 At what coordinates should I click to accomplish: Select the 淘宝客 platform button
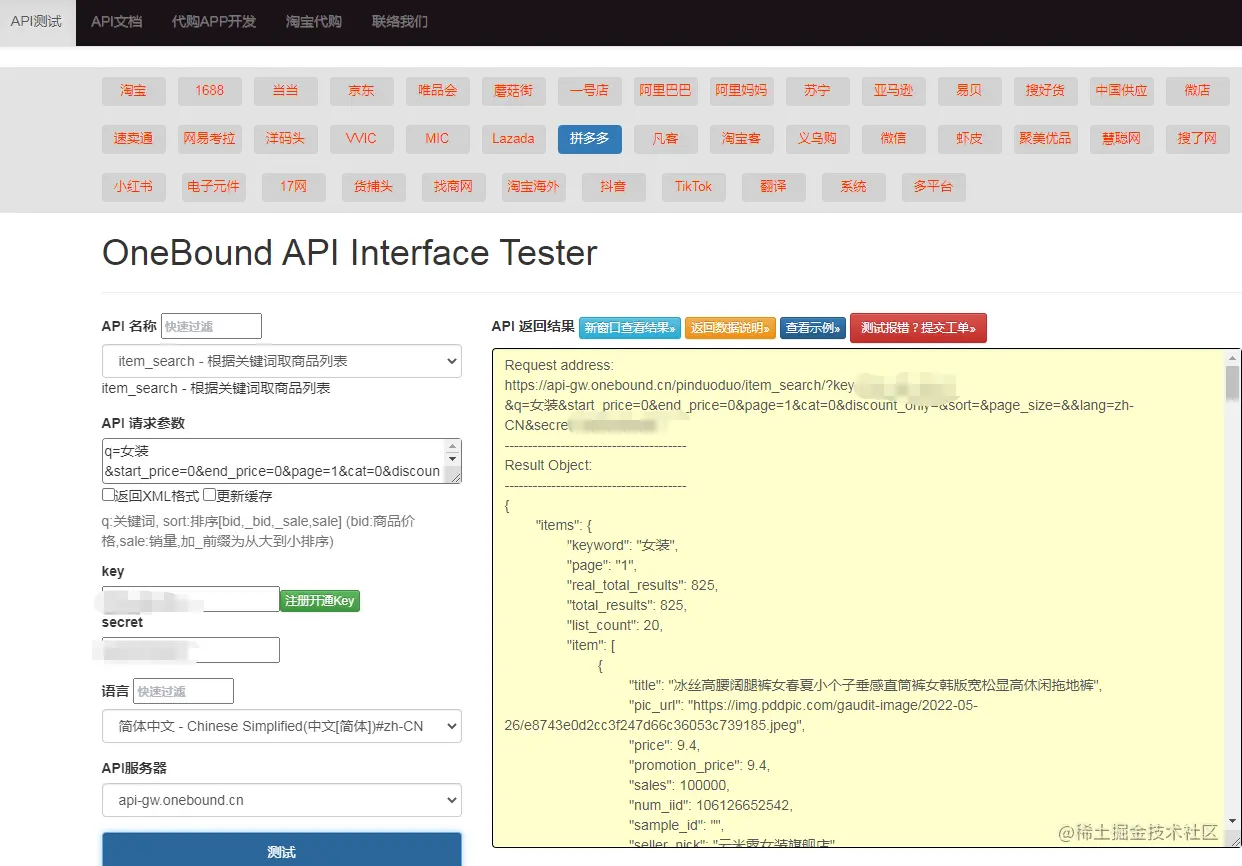click(742, 139)
